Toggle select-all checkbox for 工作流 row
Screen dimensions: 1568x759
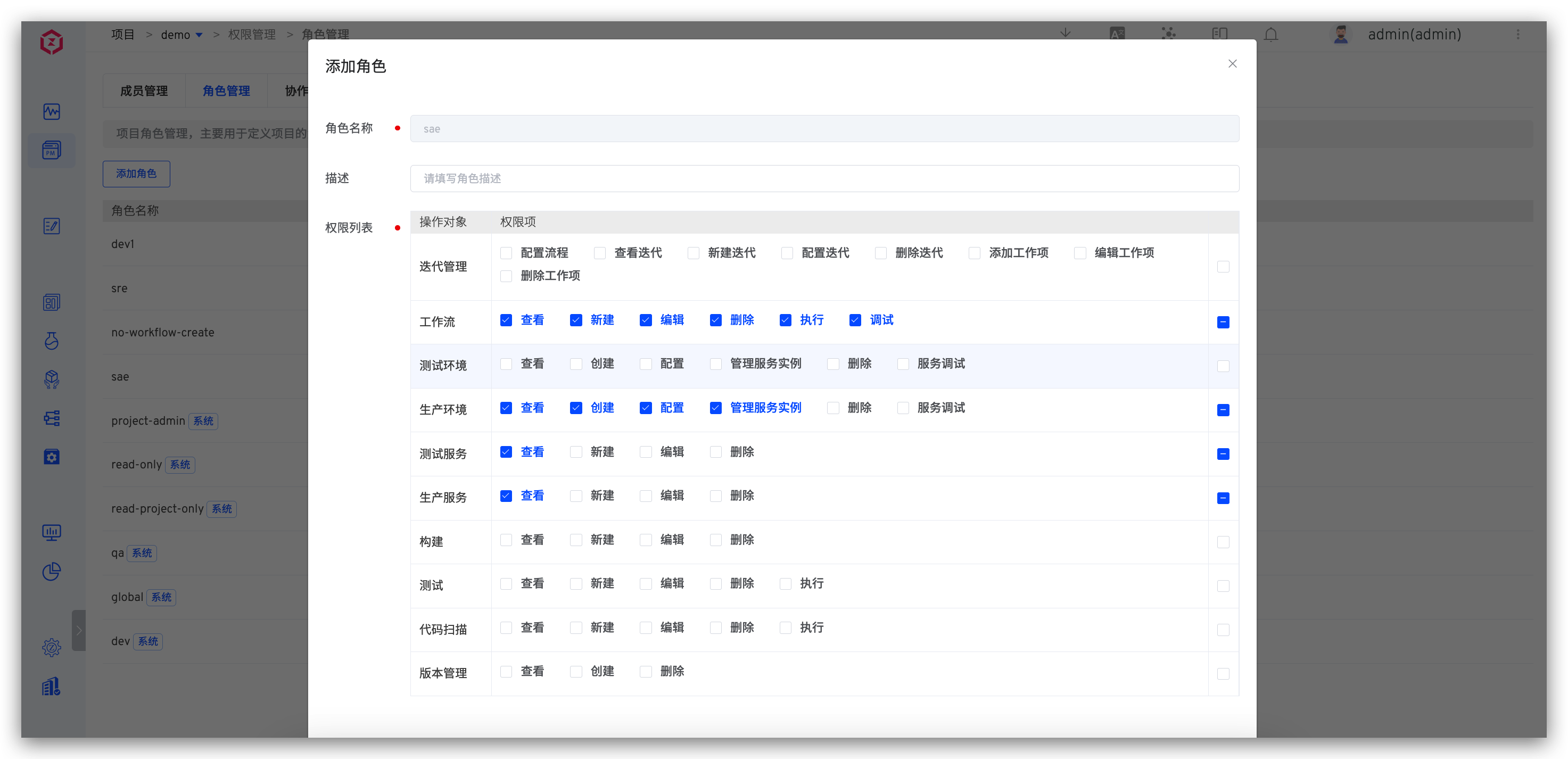pyautogui.click(x=1223, y=322)
